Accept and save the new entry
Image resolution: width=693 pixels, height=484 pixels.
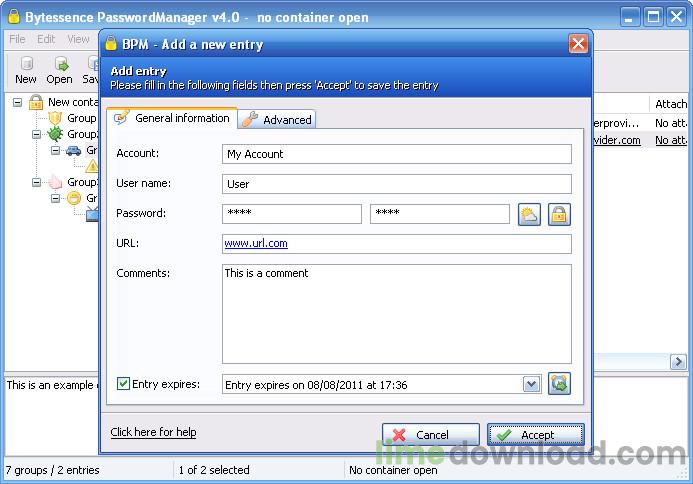click(536, 435)
